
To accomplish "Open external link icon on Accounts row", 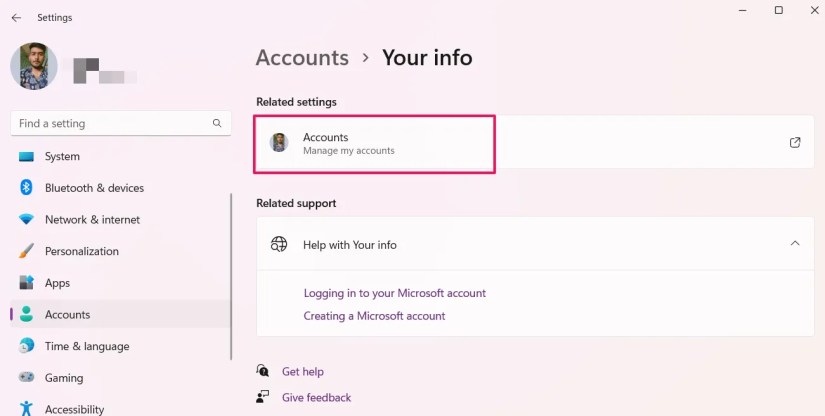I will point(795,143).
